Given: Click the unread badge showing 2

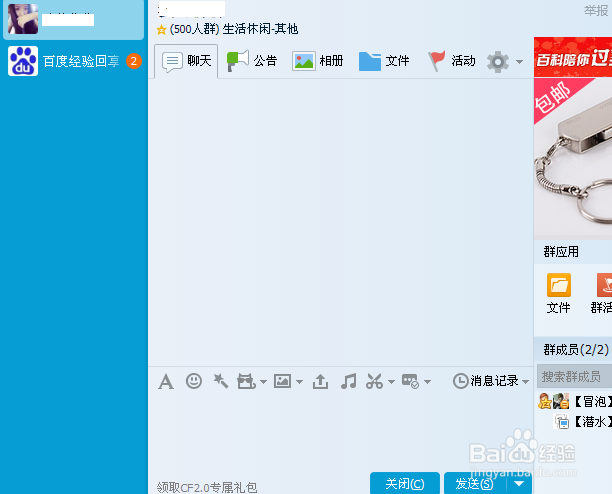Looking at the screenshot, I should click(x=133, y=61).
